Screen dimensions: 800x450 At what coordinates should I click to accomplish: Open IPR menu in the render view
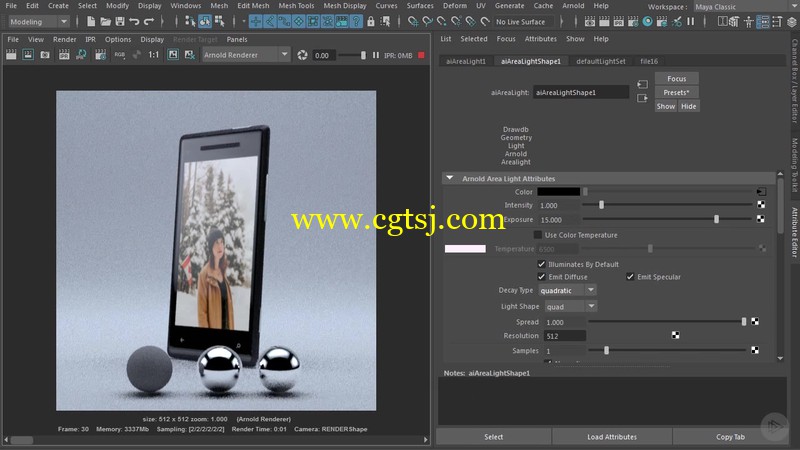(90, 39)
